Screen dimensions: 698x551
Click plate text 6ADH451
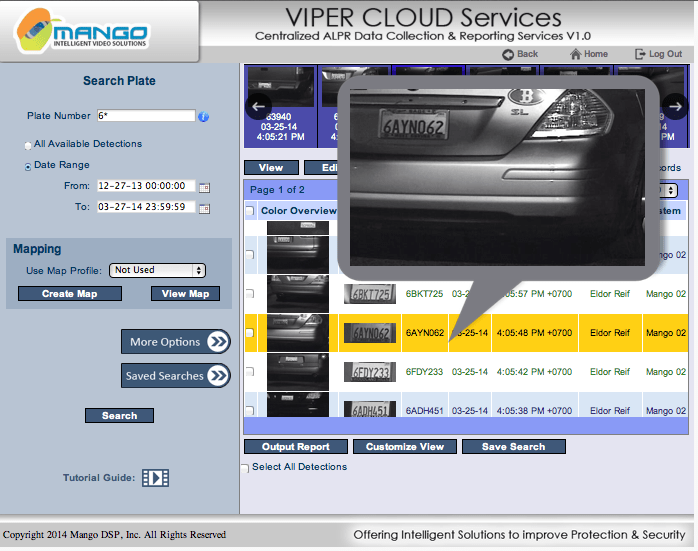[424, 410]
